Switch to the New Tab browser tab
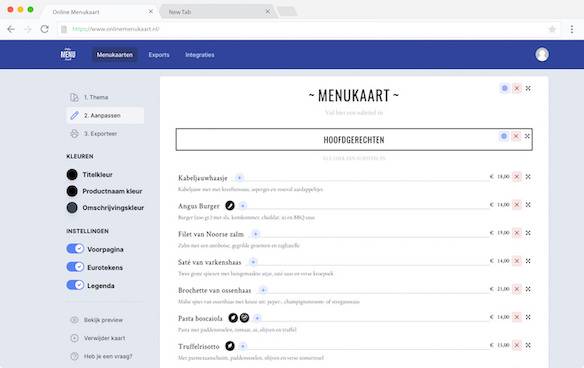584x368 pixels. (x=217, y=12)
